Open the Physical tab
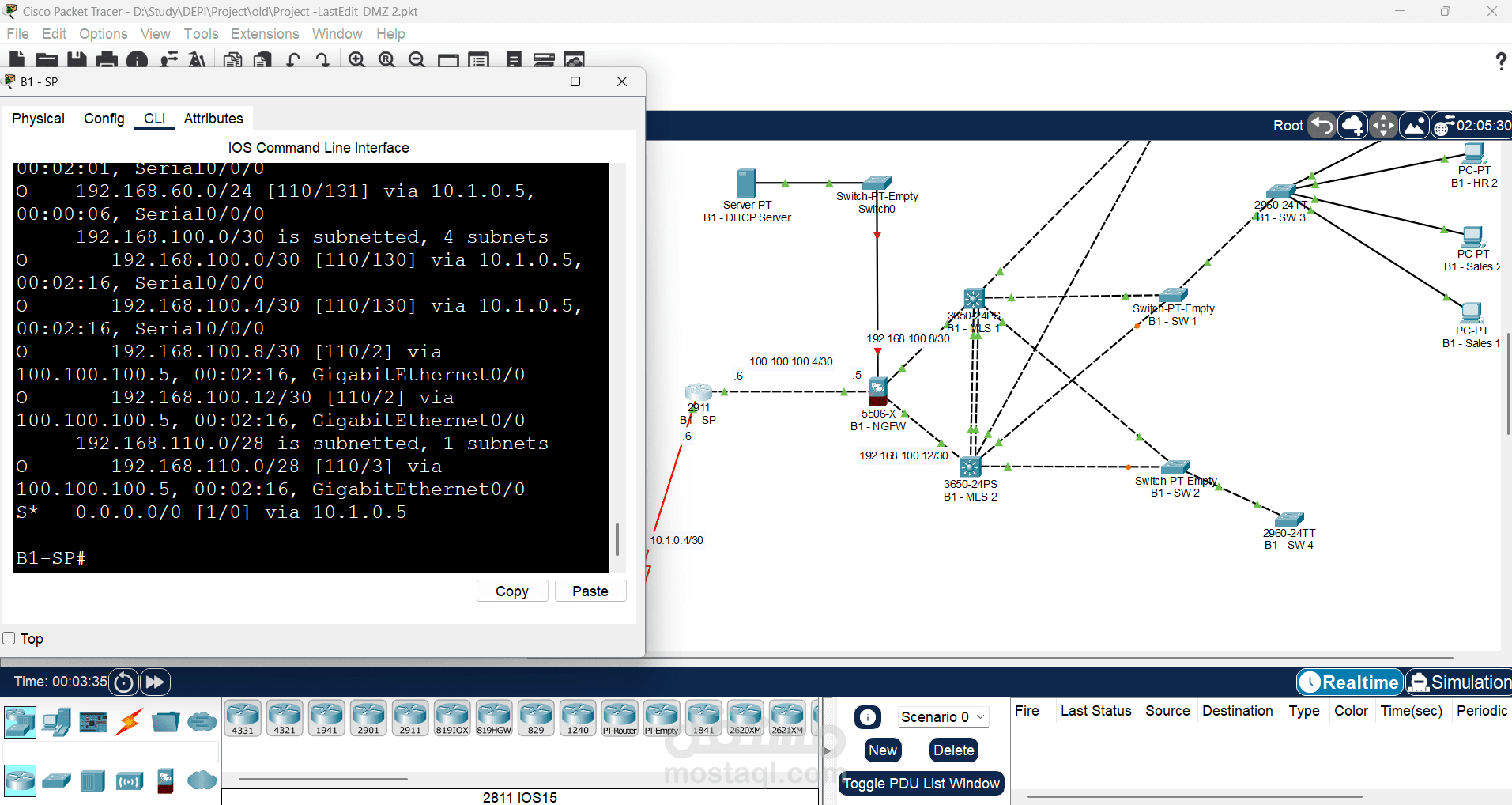The width and height of the screenshot is (1512, 805). pyautogui.click(x=38, y=119)
